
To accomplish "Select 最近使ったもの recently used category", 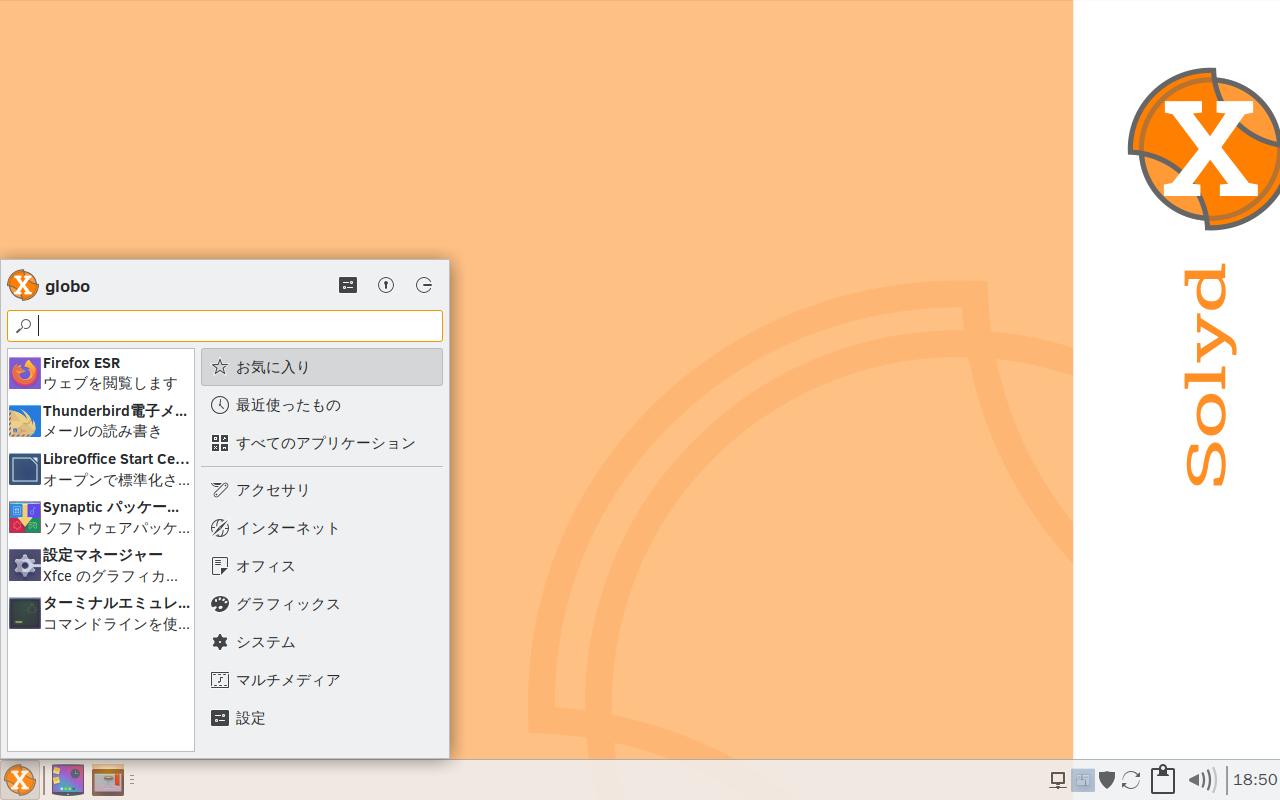I will (x=321, y=405).
